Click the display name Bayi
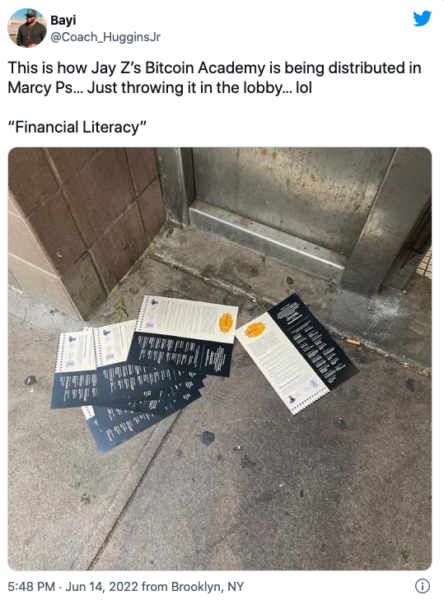Screen dimensions: 444x600 (63, 20)
